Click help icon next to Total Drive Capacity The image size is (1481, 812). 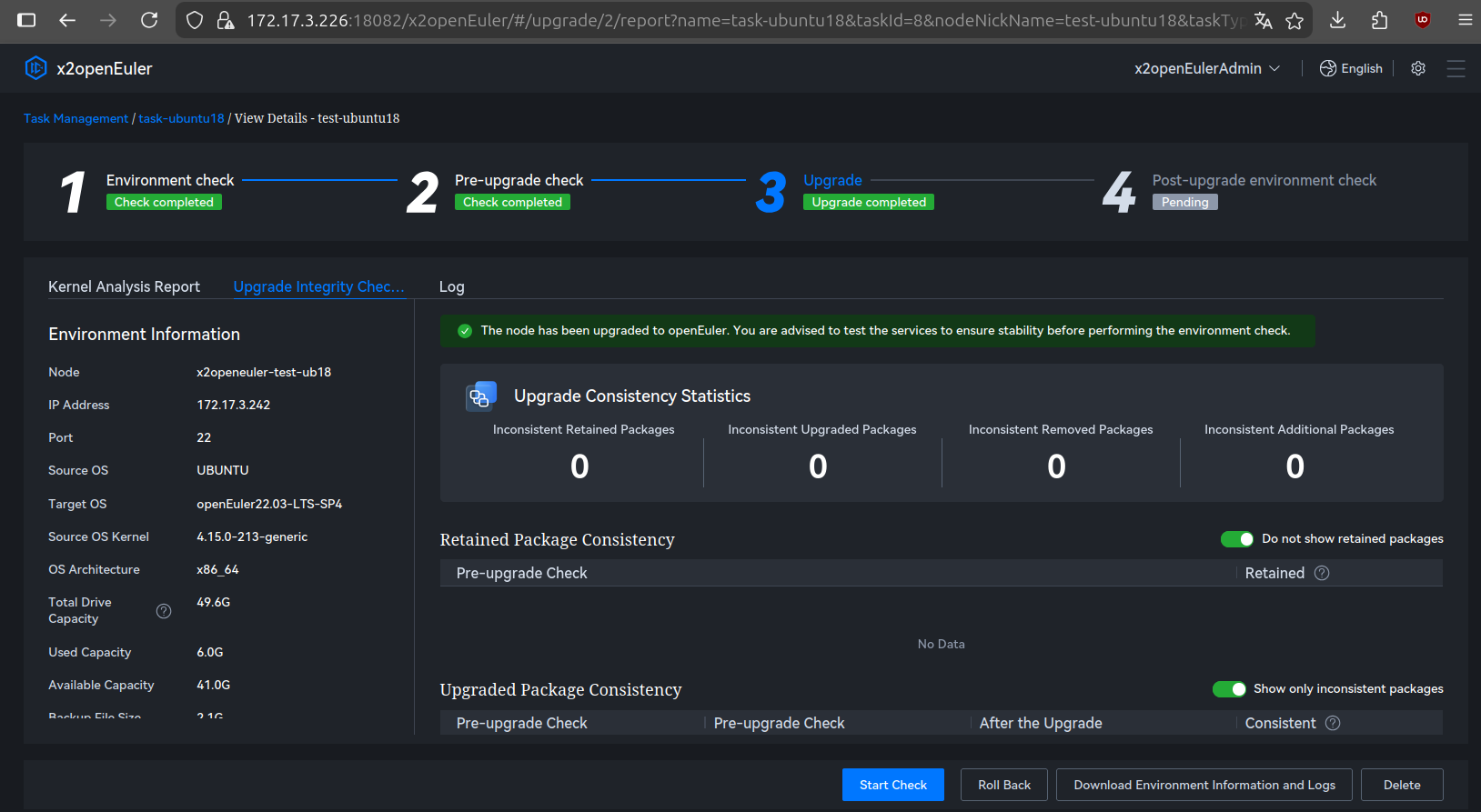[164, 611]
